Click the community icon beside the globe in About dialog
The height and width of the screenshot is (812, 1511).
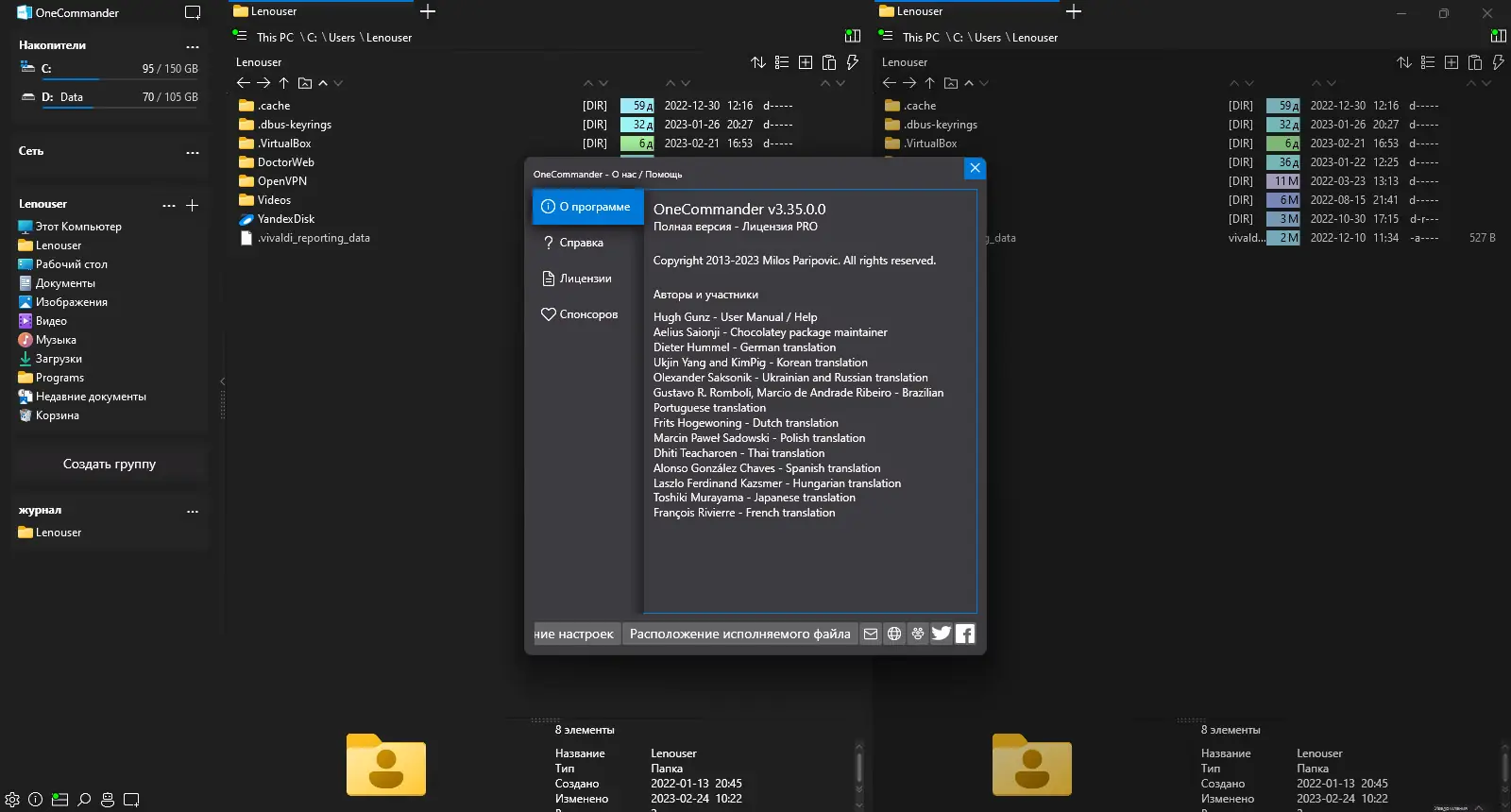918,634
